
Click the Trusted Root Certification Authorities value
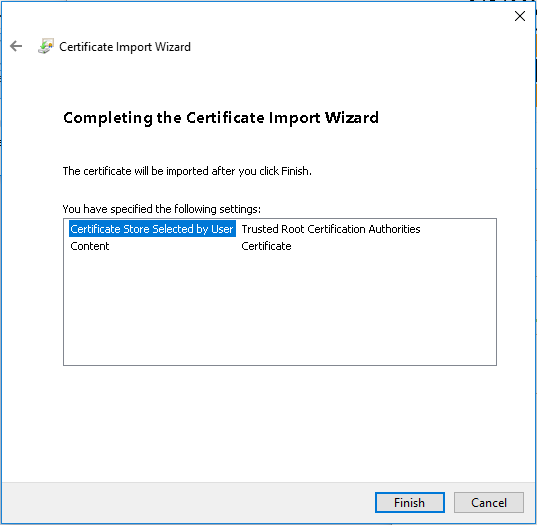[x=331, y=229]
